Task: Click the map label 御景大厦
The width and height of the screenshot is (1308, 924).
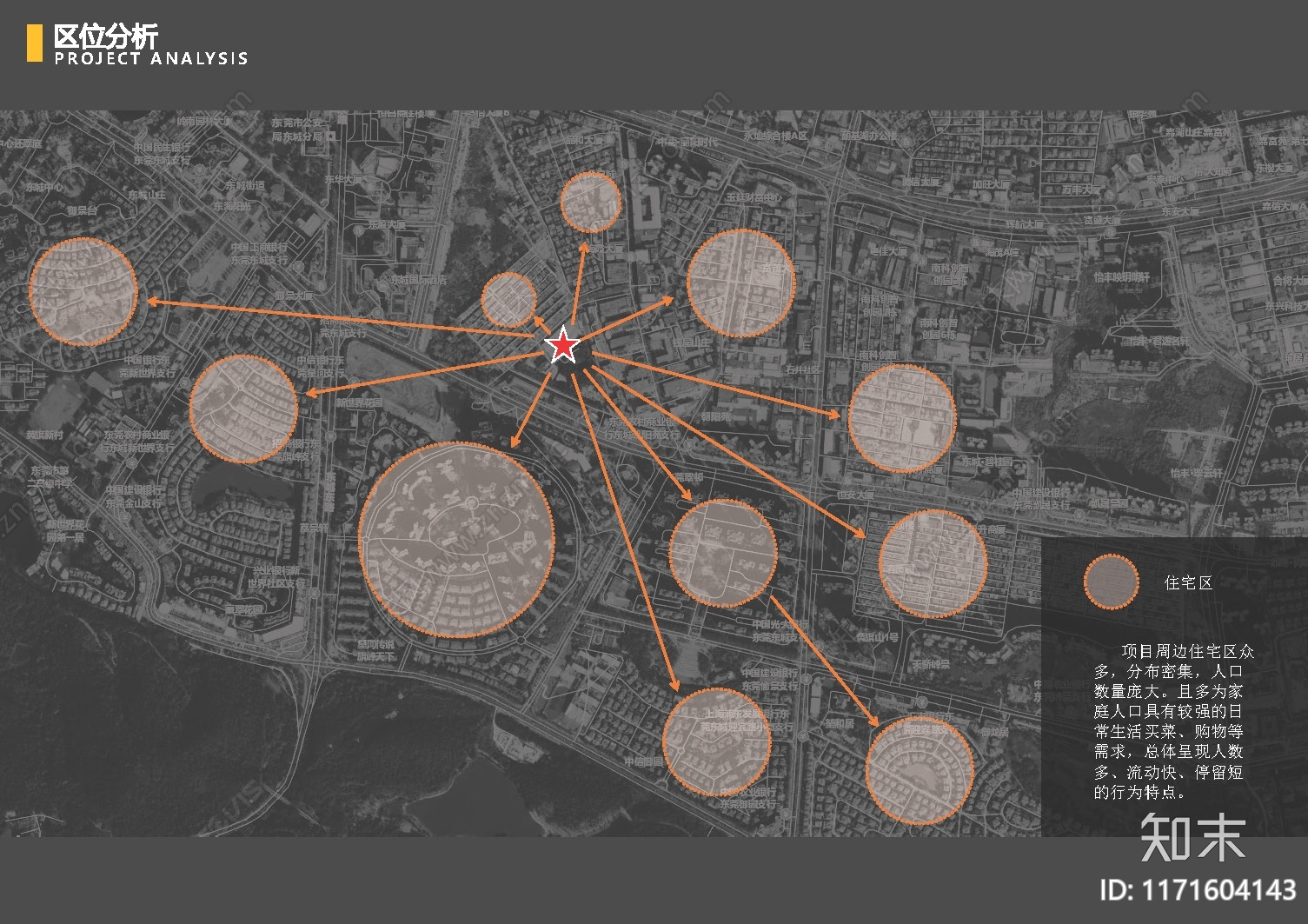Action: 293,296
